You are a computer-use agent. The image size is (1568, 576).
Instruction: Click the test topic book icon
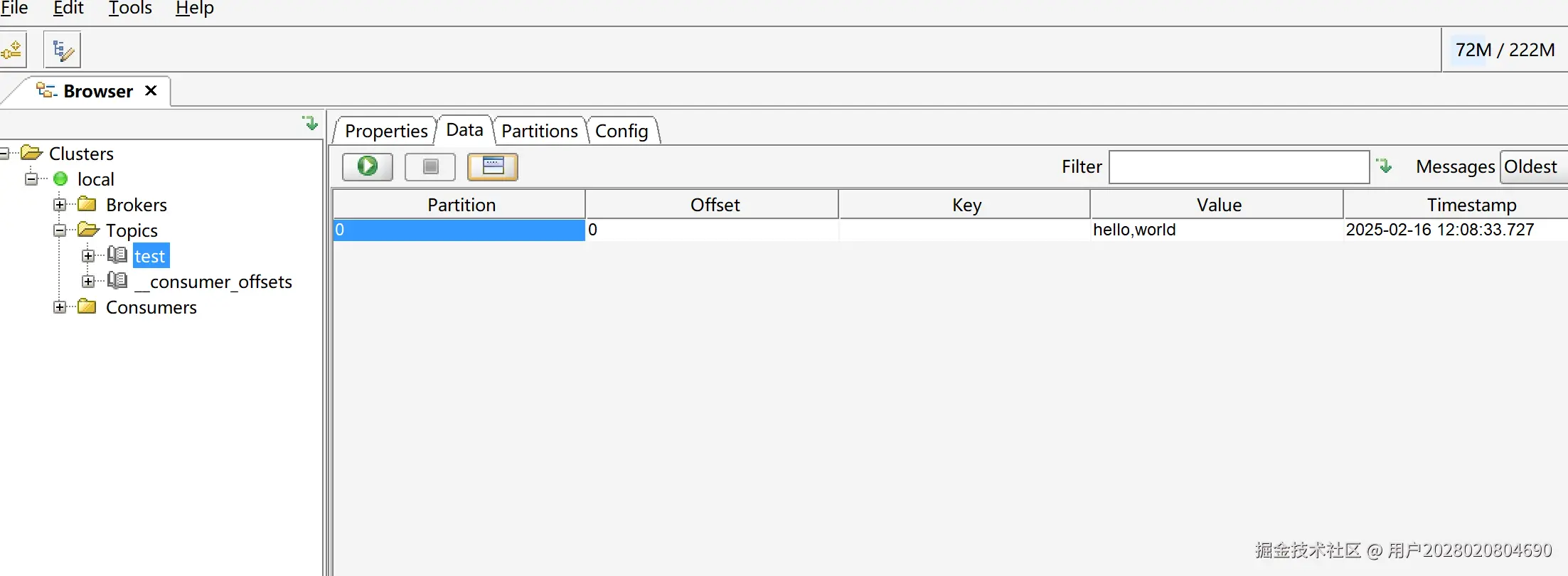tap(117, 255)
